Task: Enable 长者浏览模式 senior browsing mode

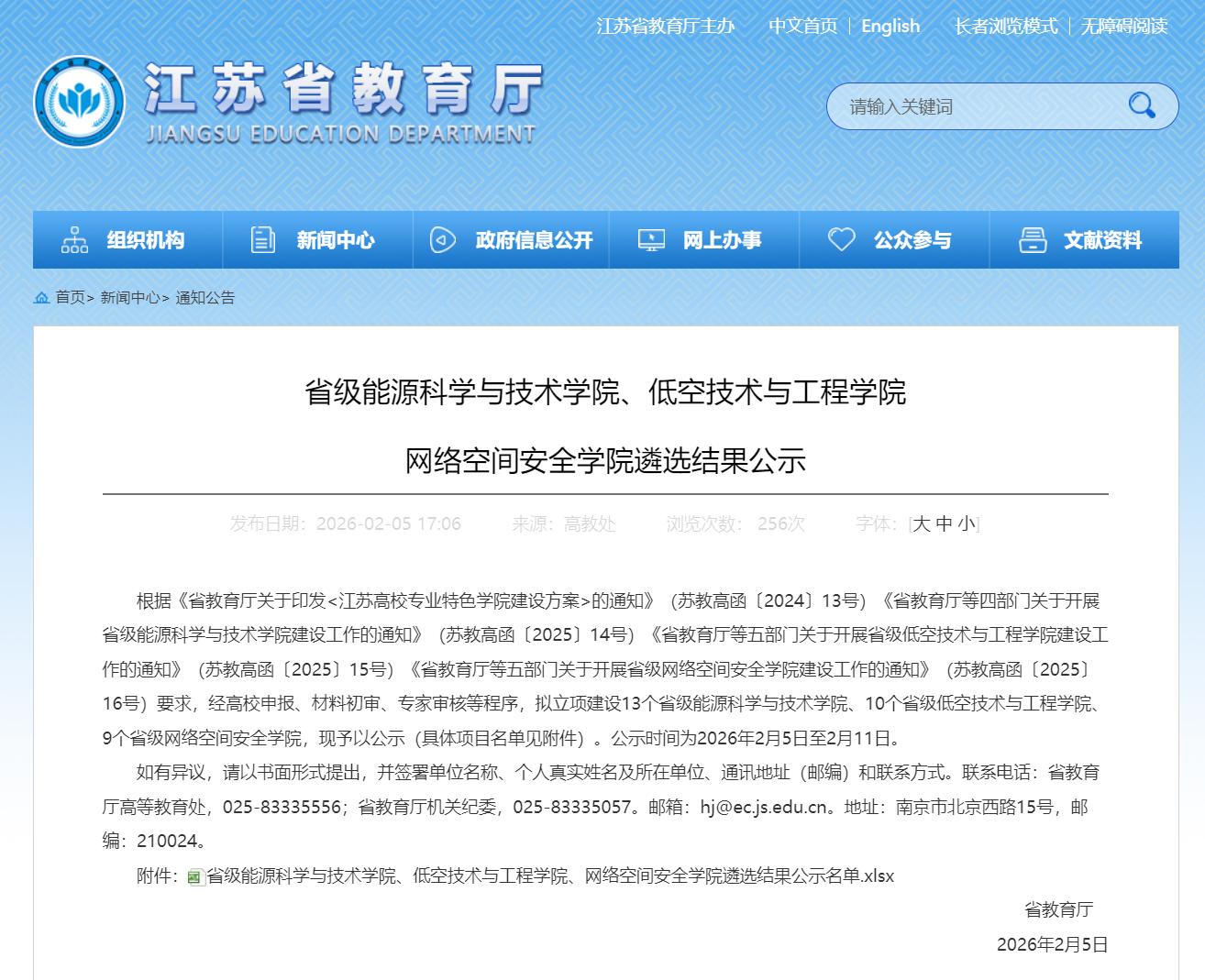Action: [x=1005, y=26]
